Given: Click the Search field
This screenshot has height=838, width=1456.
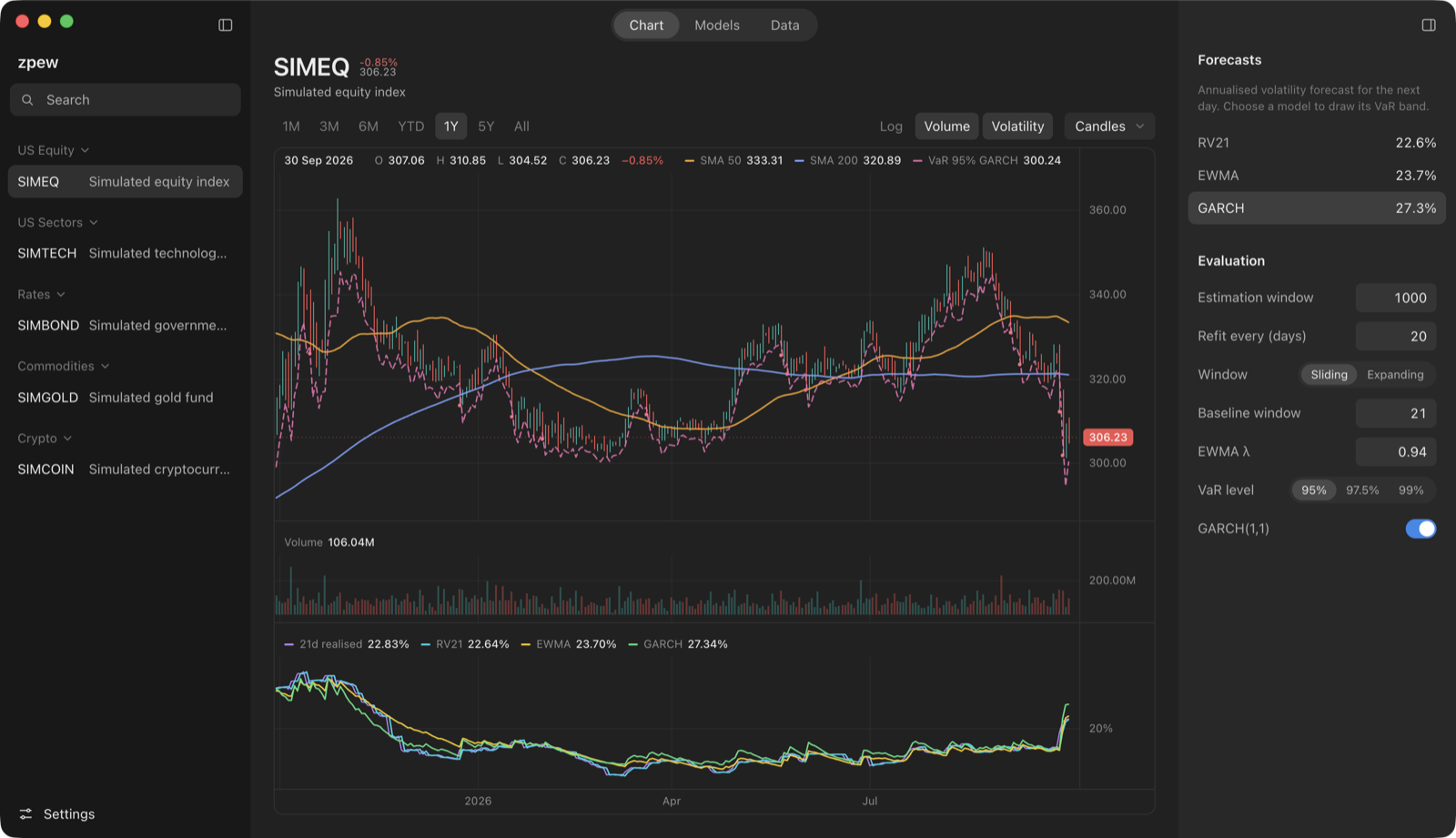Looking at the screenshot, I should click(126, 100).
